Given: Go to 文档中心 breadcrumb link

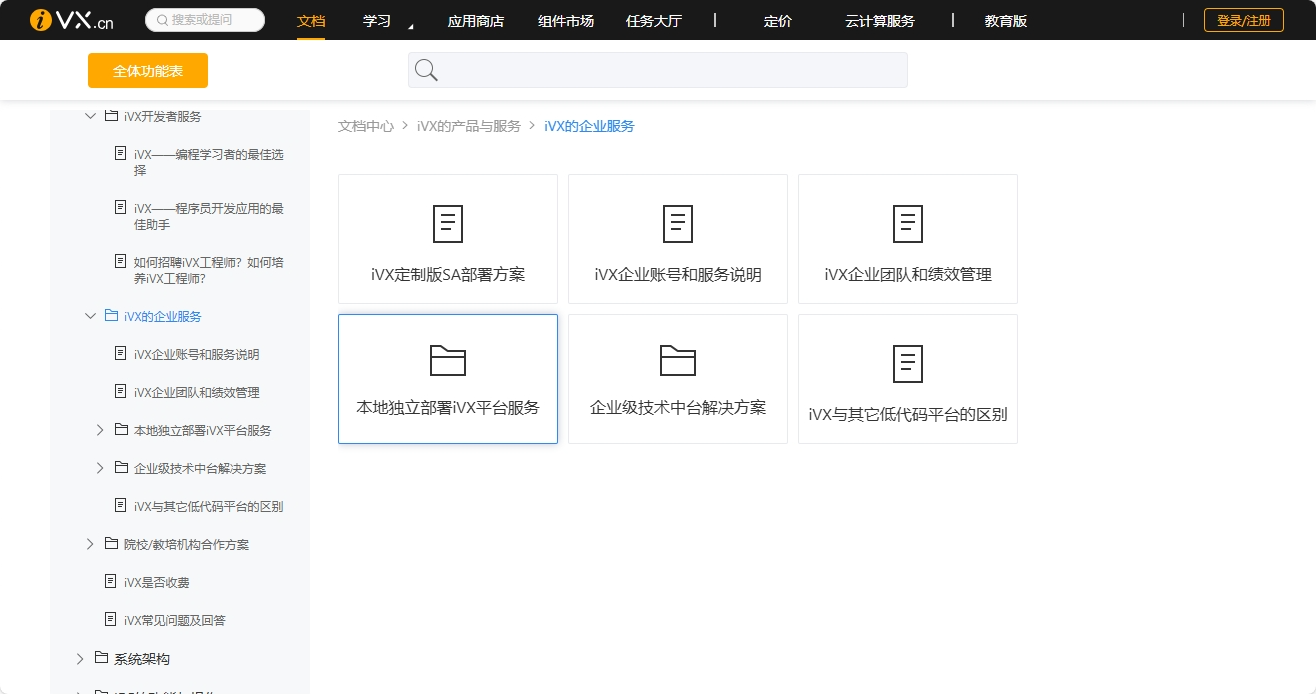Looking at the screenshot, I should coord(366,126).
